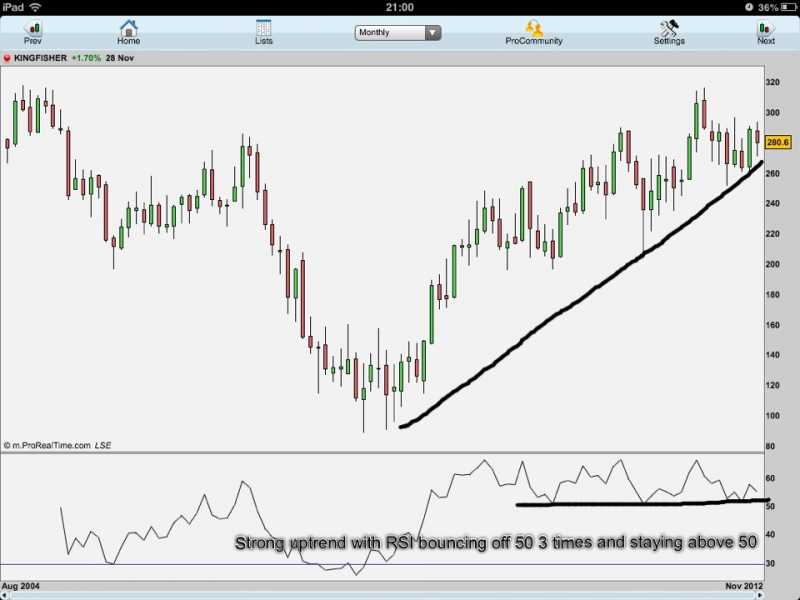
Task: Click the yellow 280.6 price tag
Action: pyautogui.click(x=778, y=143)
